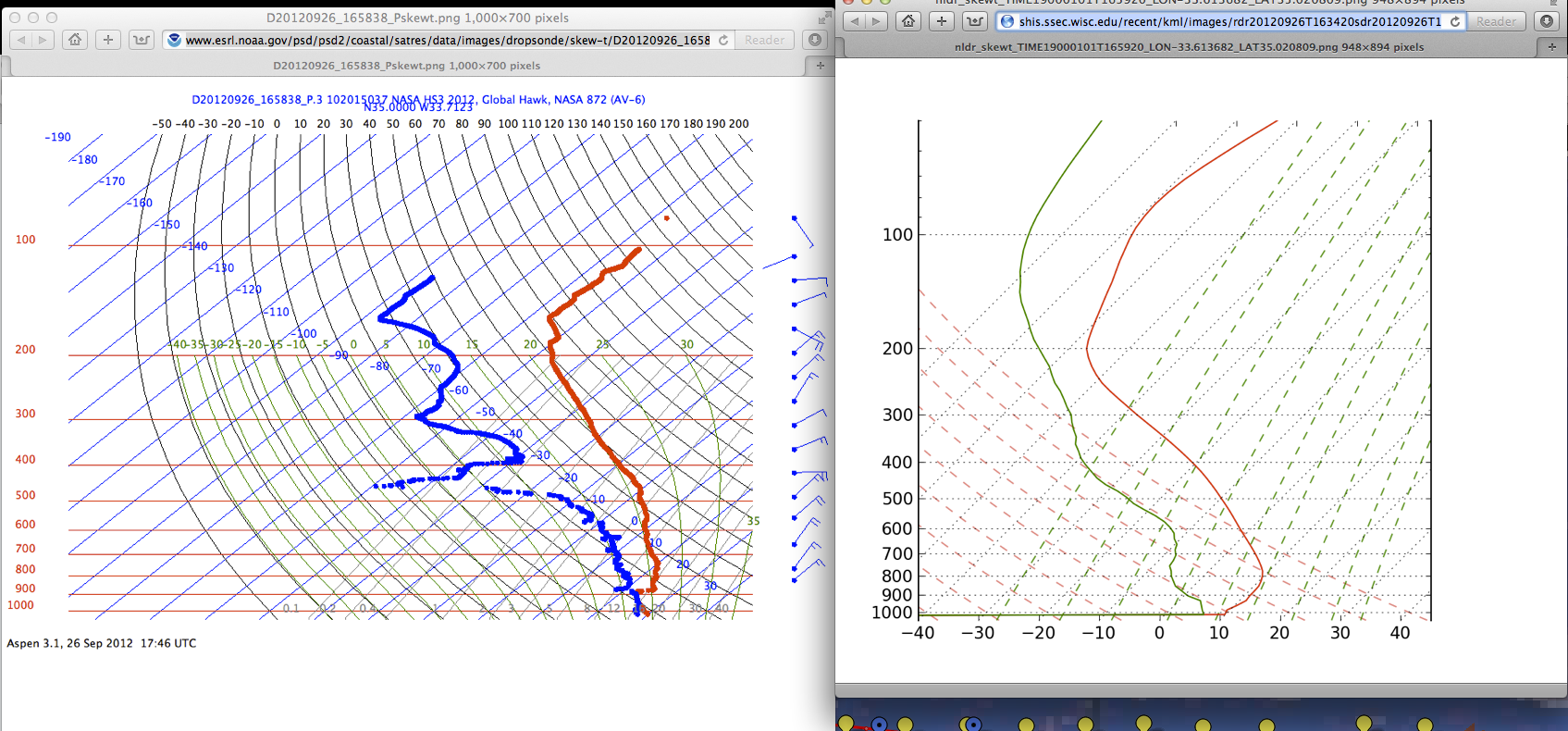Open Top Sites in the right browser window
Image resolution: width=1568 pixels, height=731 pixels.
pos(974,21)
